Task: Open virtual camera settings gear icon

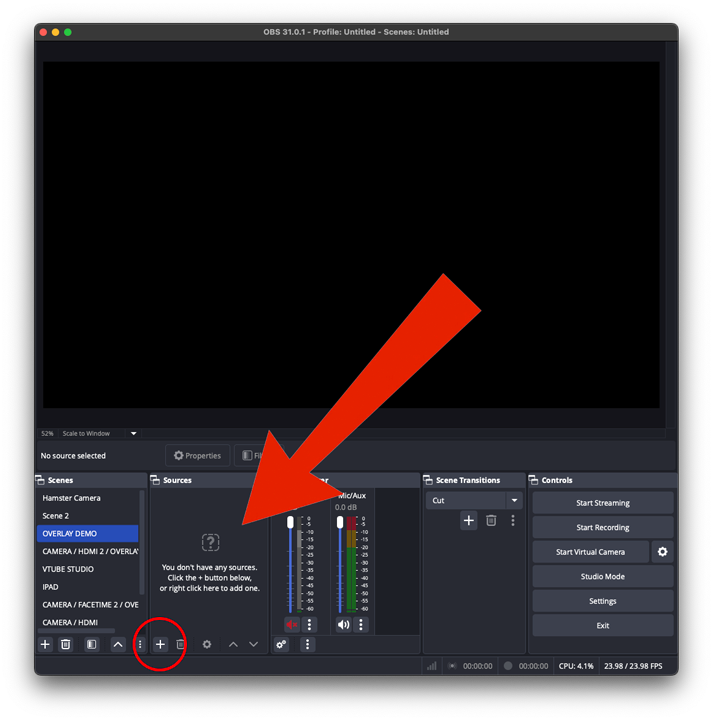Action: [662, 552]
